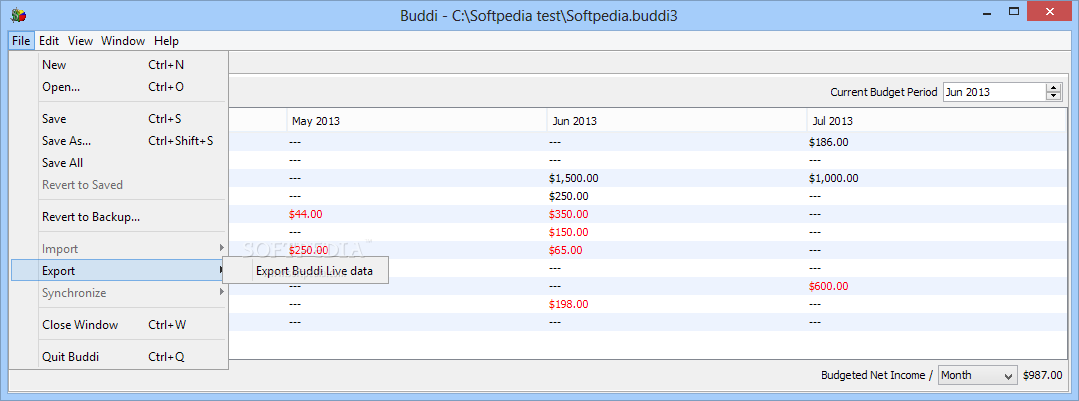Choose Revert to Backup... entry
This screenshot has height=401, width=1079.
[x=119, y=217]
